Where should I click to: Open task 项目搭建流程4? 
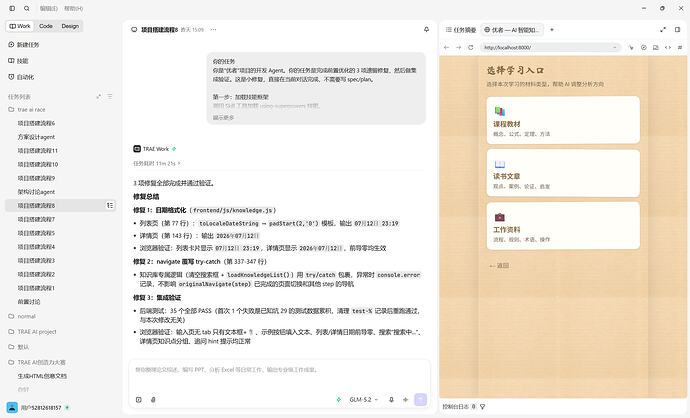coord(36,247)
